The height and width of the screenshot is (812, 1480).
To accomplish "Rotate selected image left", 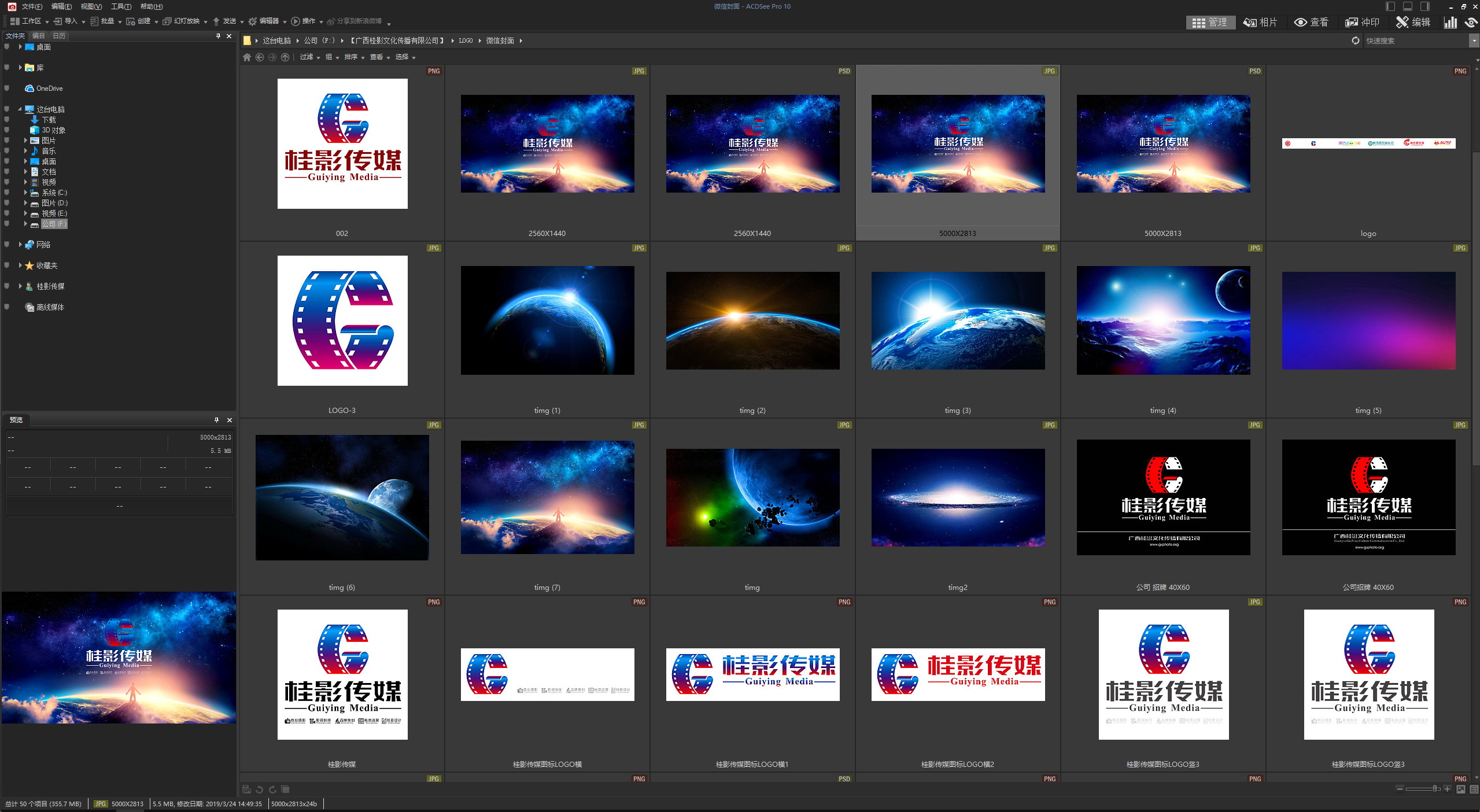I will [260, 789].
